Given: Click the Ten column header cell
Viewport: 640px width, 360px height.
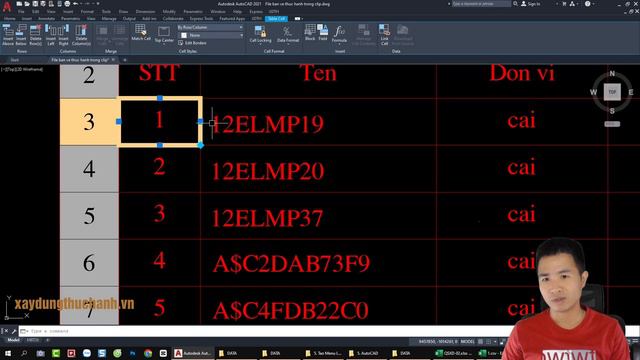Looking at the screenshot, I should click(318, 81).
